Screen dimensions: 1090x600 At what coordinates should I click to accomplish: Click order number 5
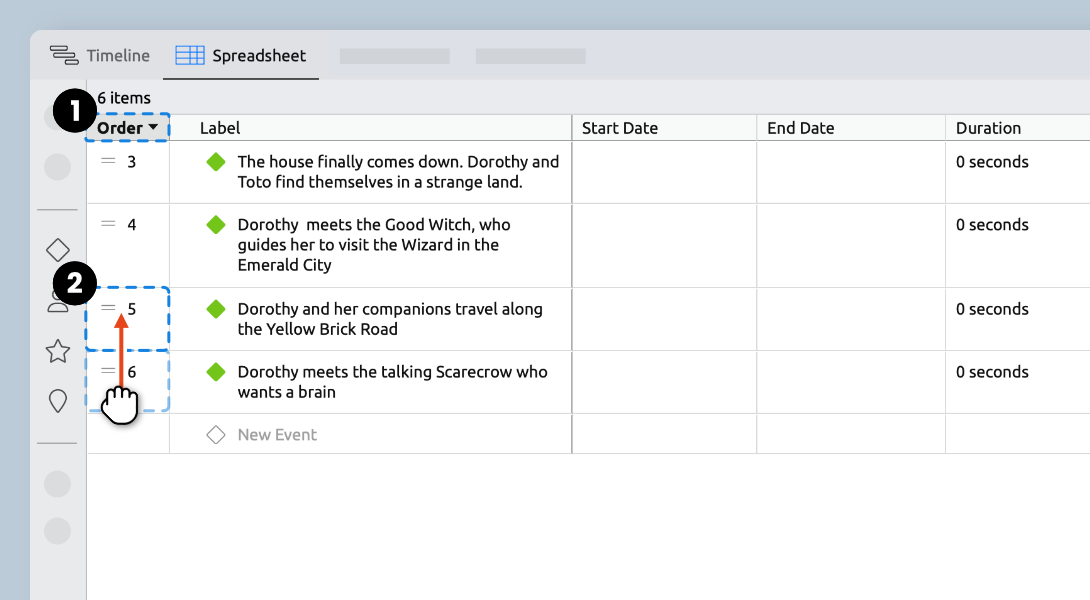pos(131,309)
